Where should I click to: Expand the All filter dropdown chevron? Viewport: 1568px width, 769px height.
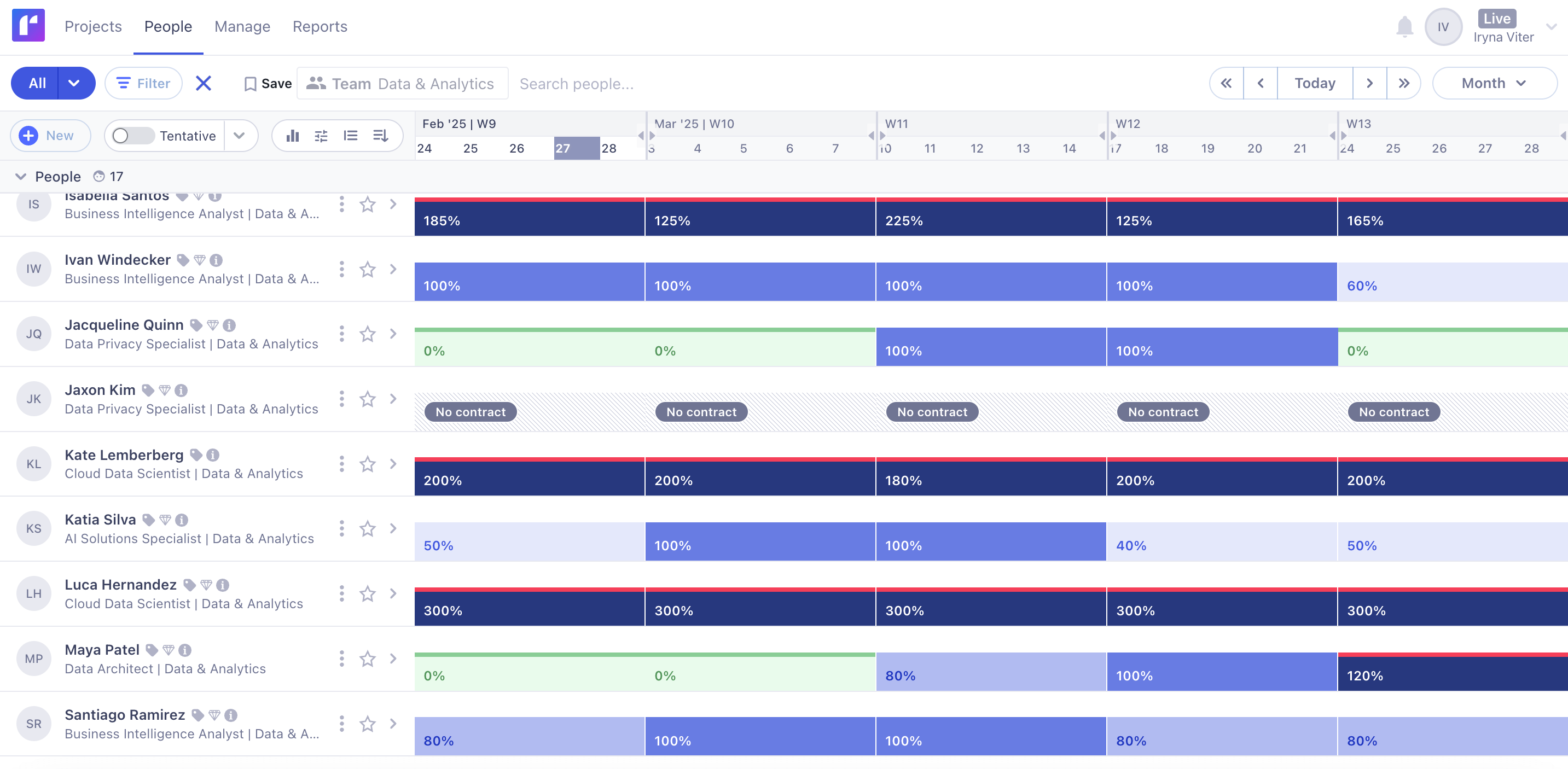[x=74, y=83]
